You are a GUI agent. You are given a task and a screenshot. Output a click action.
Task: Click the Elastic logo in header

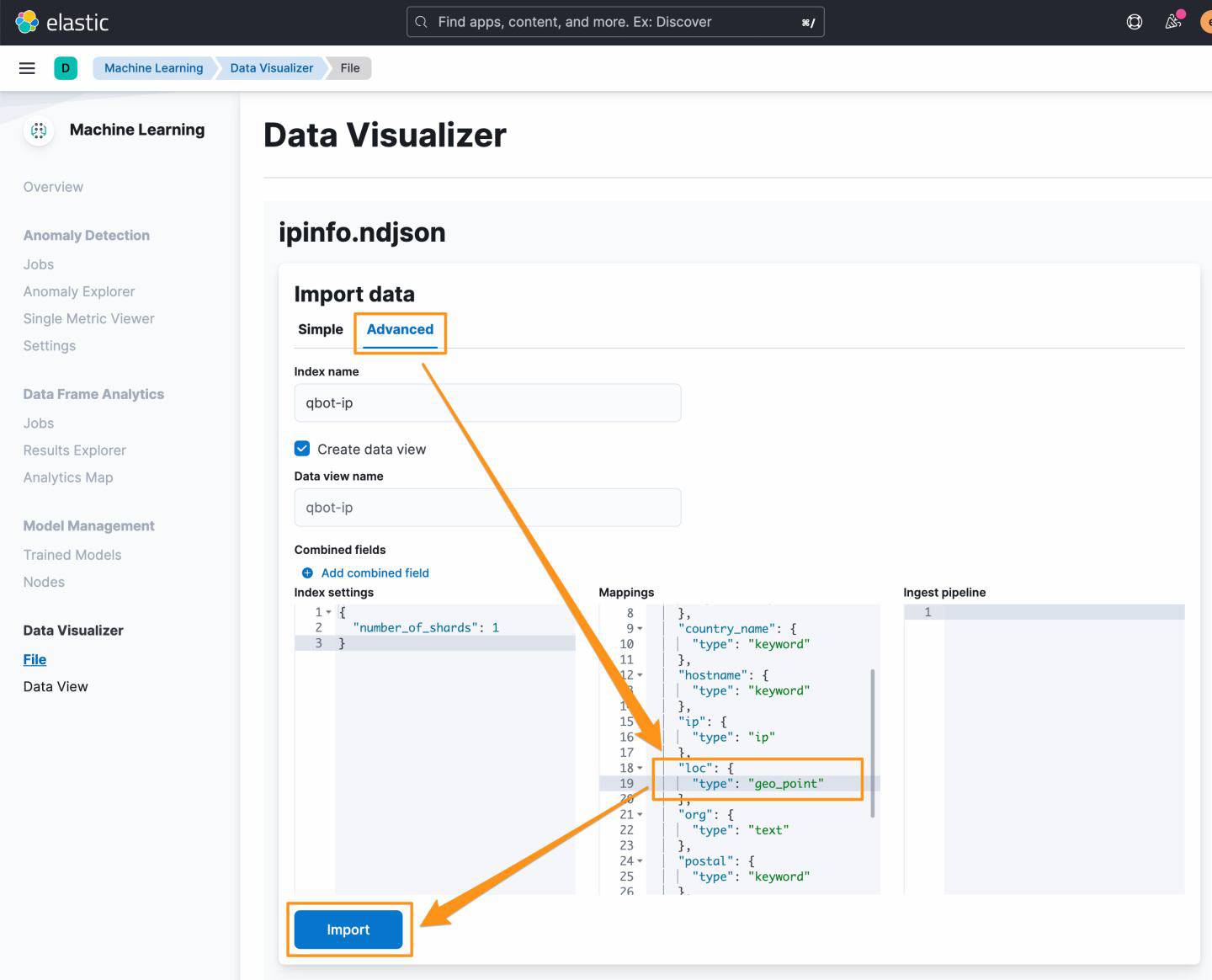[28, 22]
